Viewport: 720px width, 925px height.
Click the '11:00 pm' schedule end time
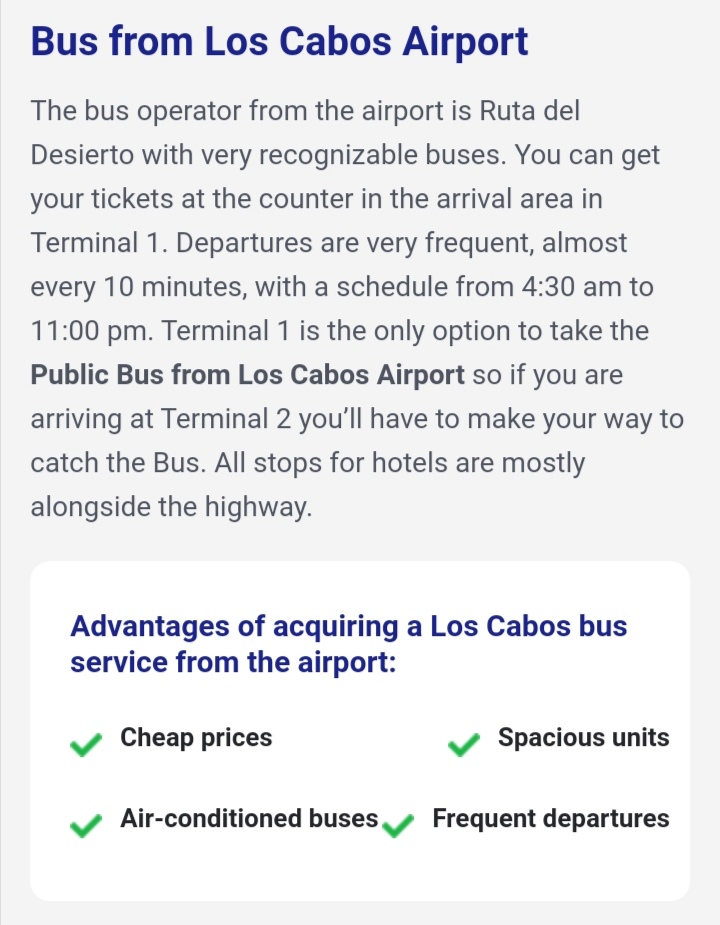tap(91, 331)
